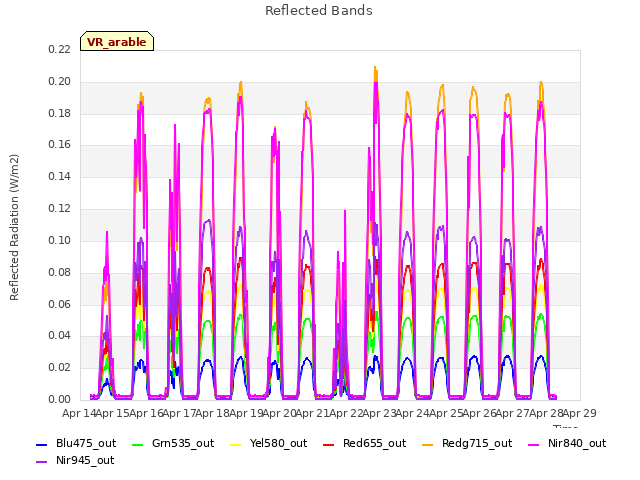Screen dimensions: 640x480
Task: Select the Nir945_out legend label
Action: click(85, 460)
